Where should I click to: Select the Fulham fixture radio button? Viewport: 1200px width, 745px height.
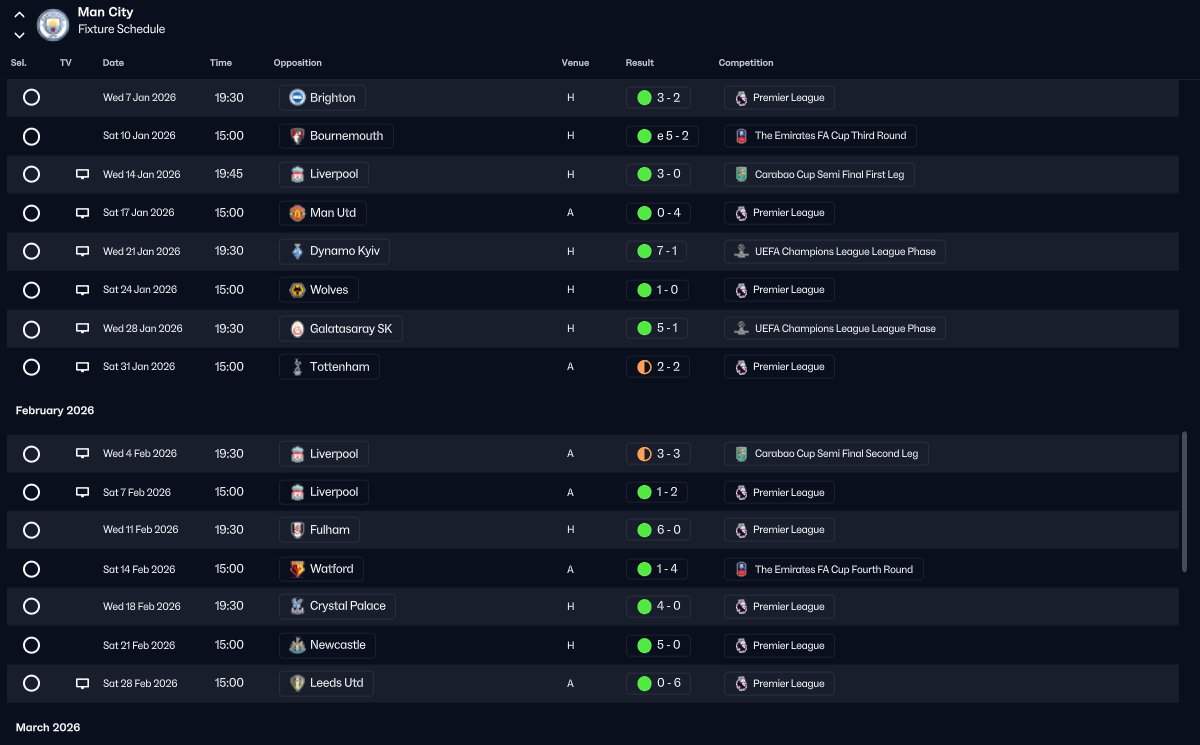(x=31, y=530)
